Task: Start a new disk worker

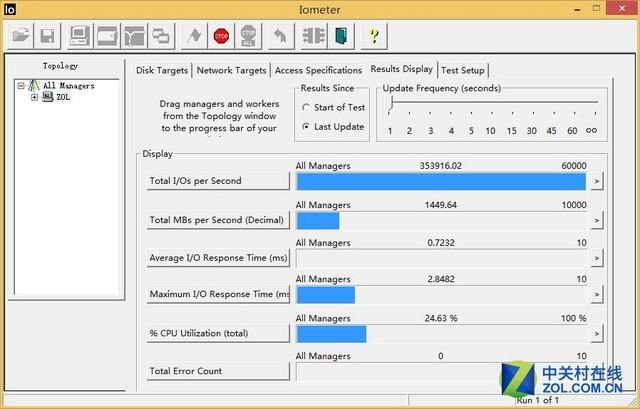Action: (x=107, y=36)
